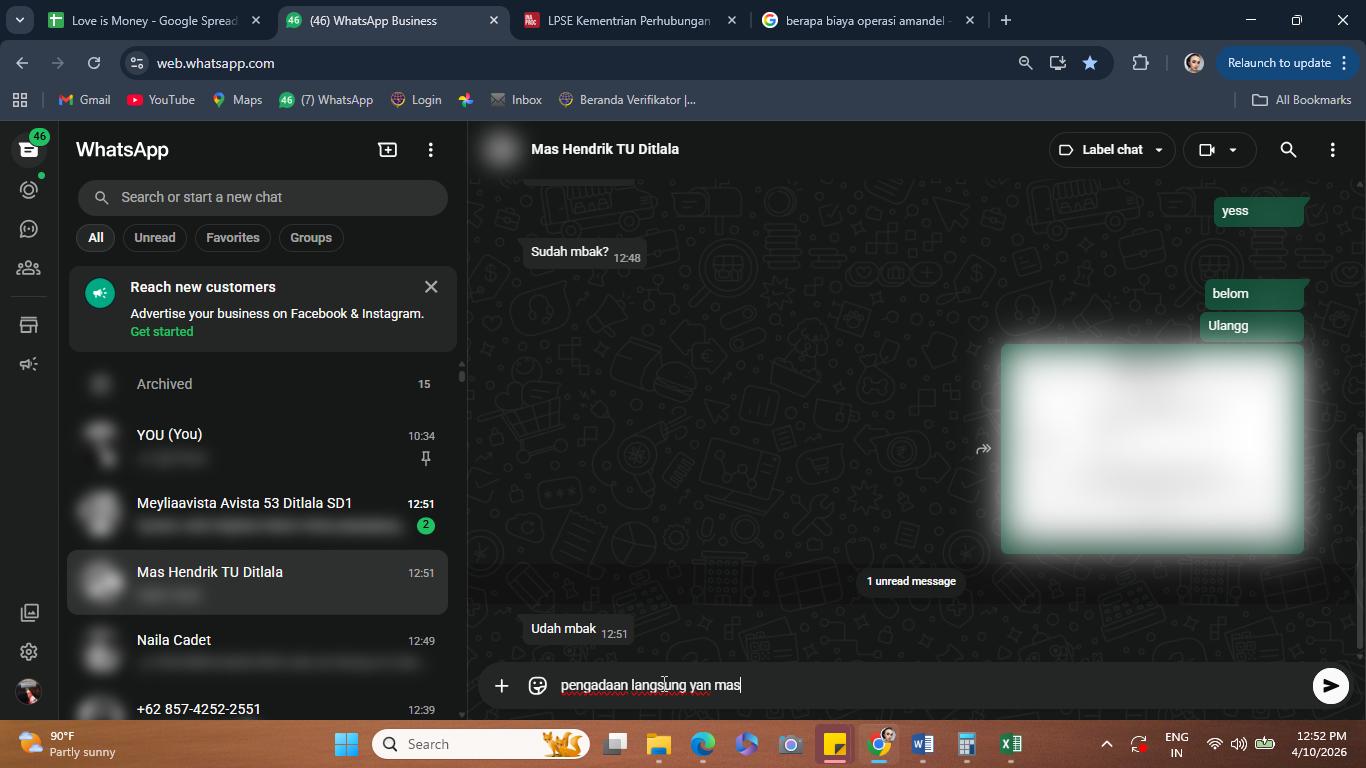Search inside this chat with magnifier
This screenshot has height=768, width=1366.
1288,150
